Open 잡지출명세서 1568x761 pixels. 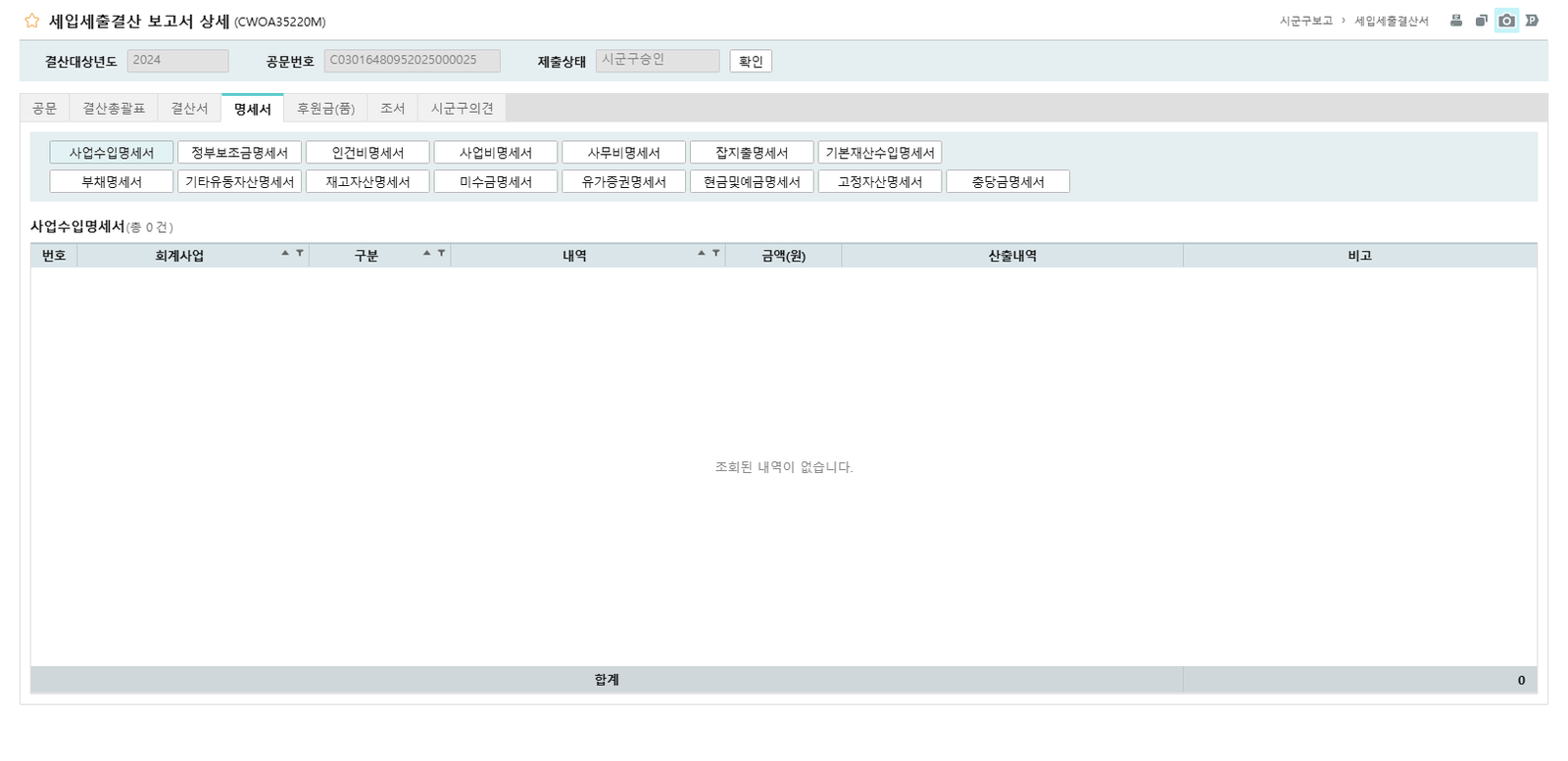[x=752, y=153]
